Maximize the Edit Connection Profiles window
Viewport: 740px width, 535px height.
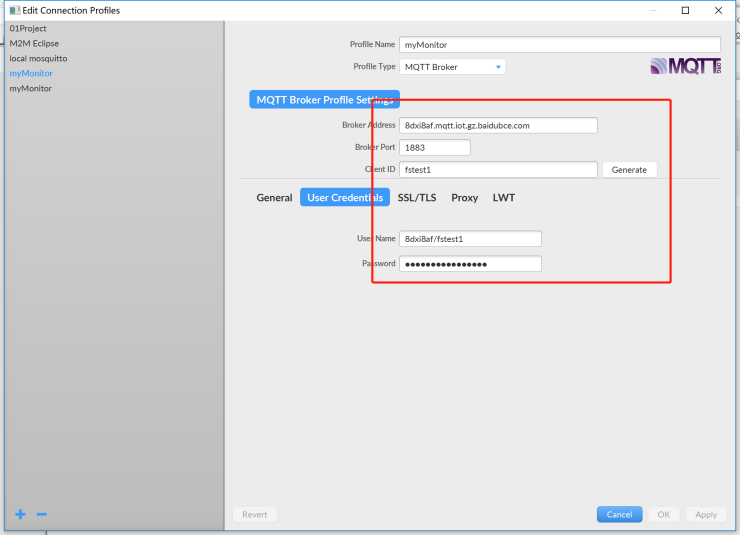point(685,10)
